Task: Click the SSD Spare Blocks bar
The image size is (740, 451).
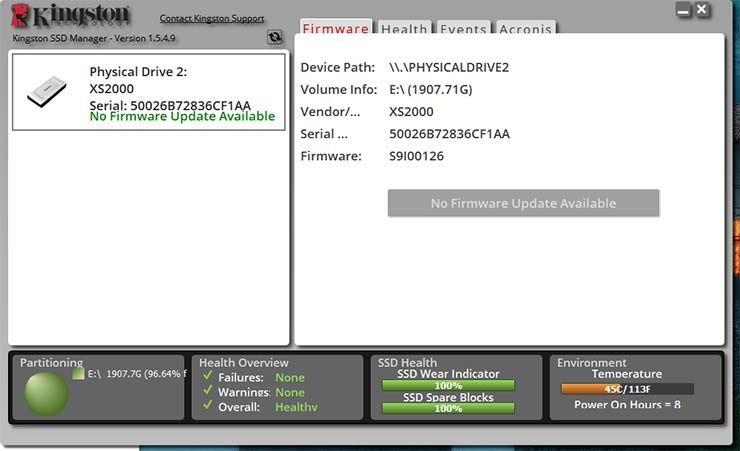Action: tap(449, 408)
